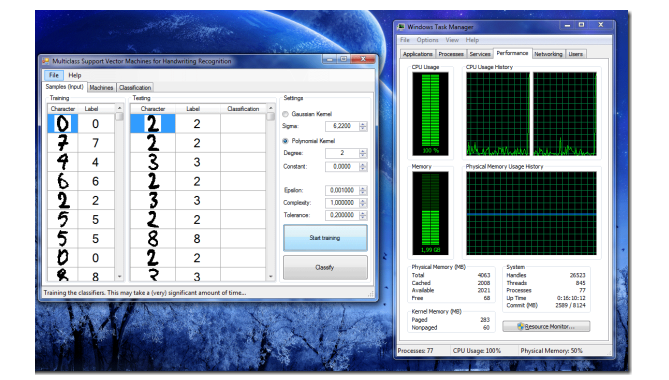
Task: Click the SVM application title bar icon
Action: point(46,61)
